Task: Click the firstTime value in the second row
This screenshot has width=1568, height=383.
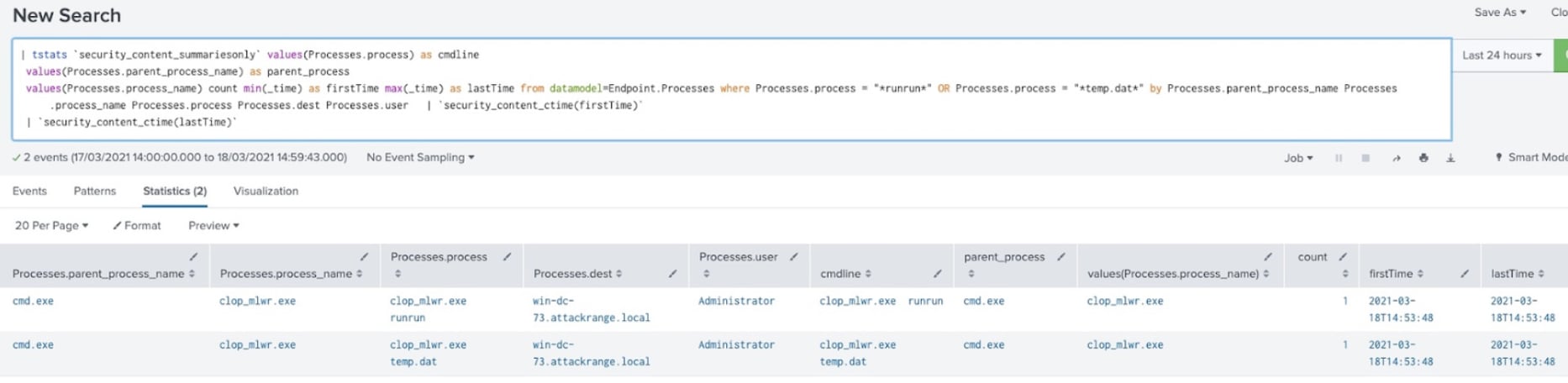Action: [x=1401, y=353]
